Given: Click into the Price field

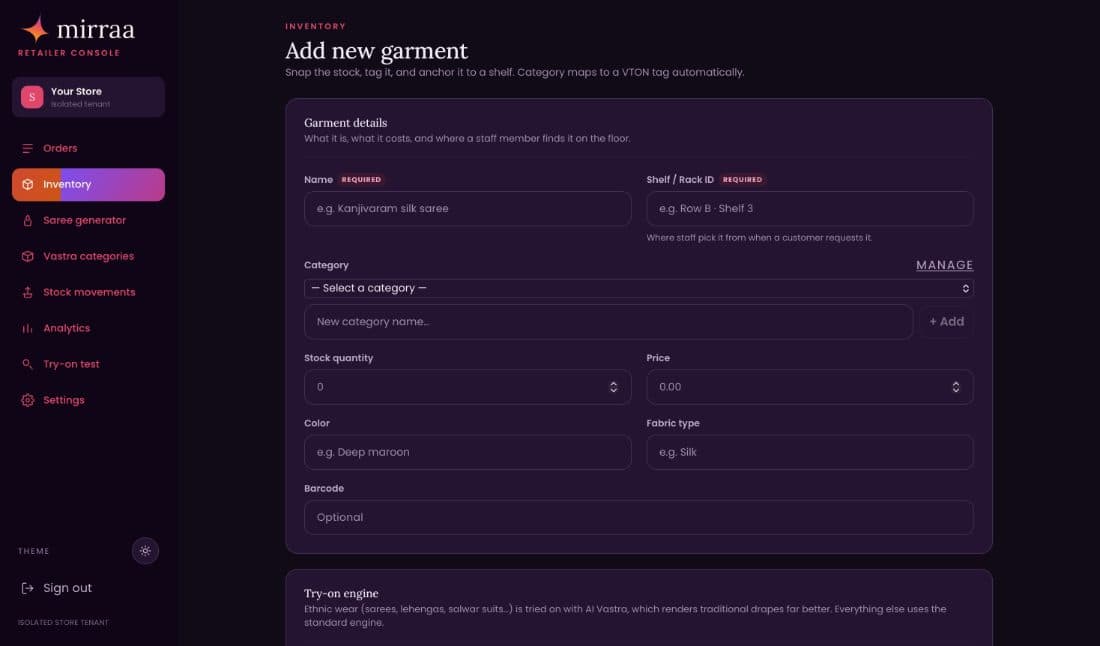Looking at the screenshot, I should (810, 387).
